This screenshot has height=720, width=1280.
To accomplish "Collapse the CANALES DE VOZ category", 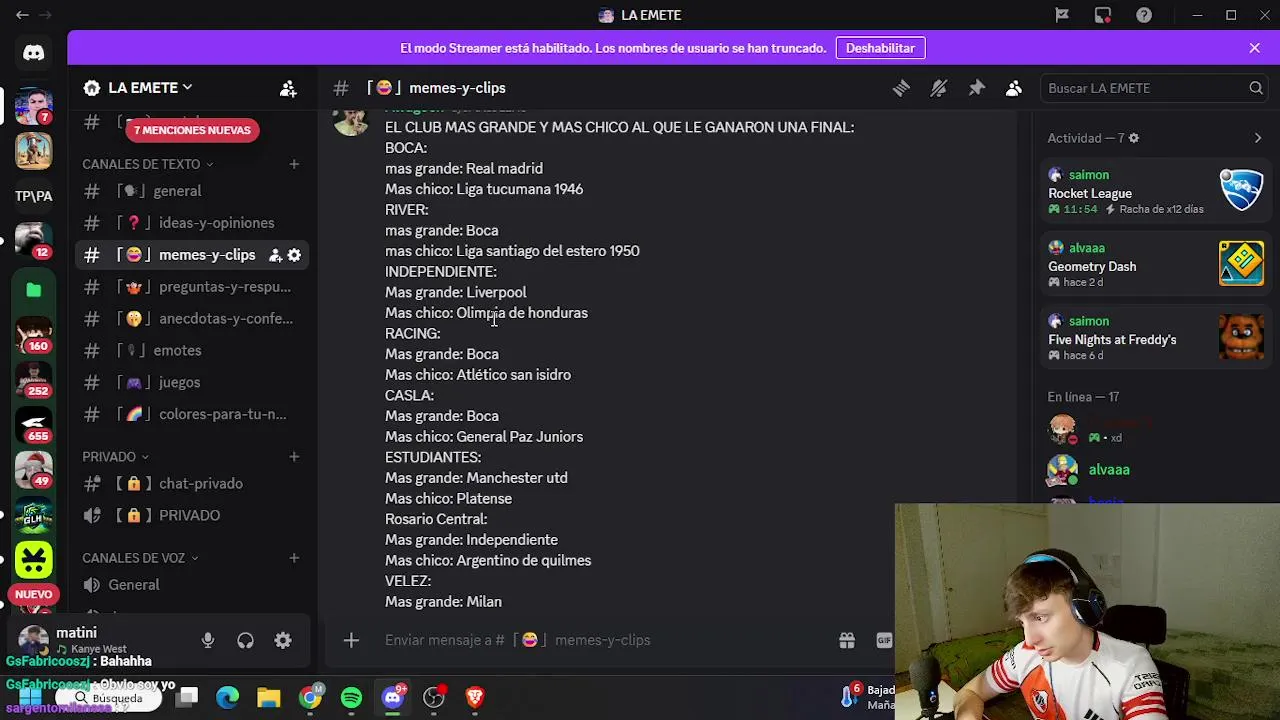I will point(140,558).
